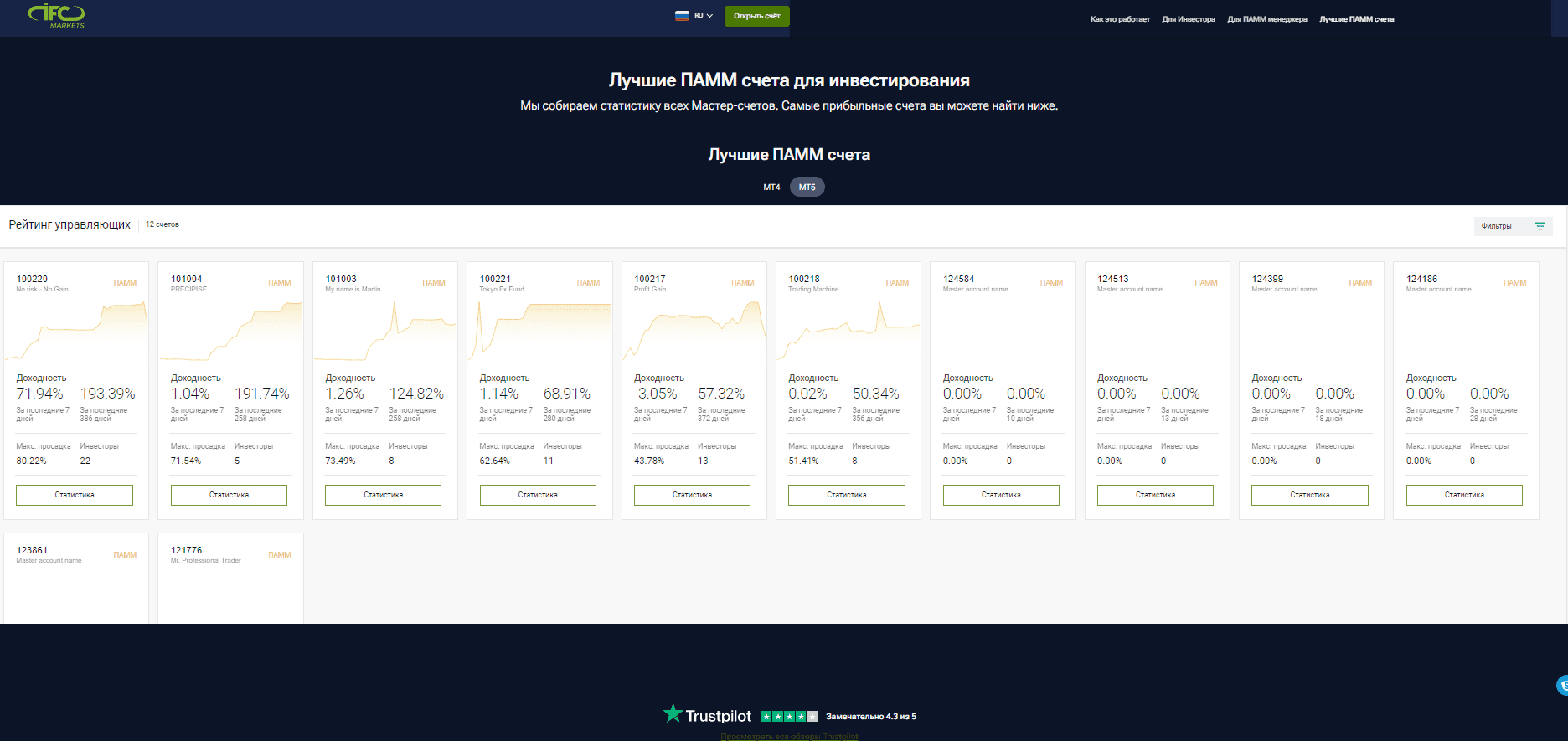Image resolution: width=1568 pixels, height=741 pixels.
Task: Open the Лучшие ПАММ счета menu item
Action: 1357,19
